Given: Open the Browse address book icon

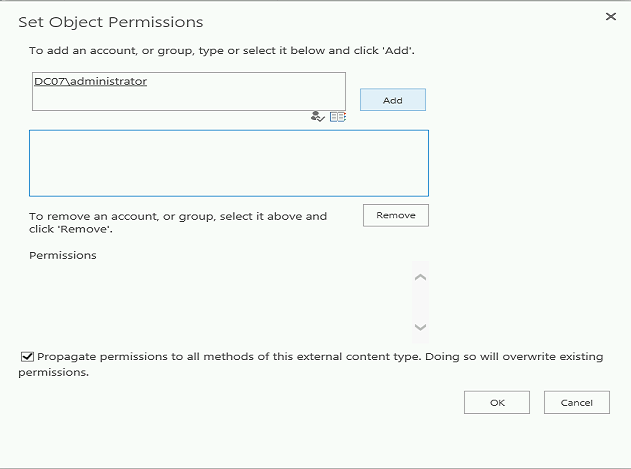Looking at the screenshot, I should pyautogui.click(x=338, y=116).
